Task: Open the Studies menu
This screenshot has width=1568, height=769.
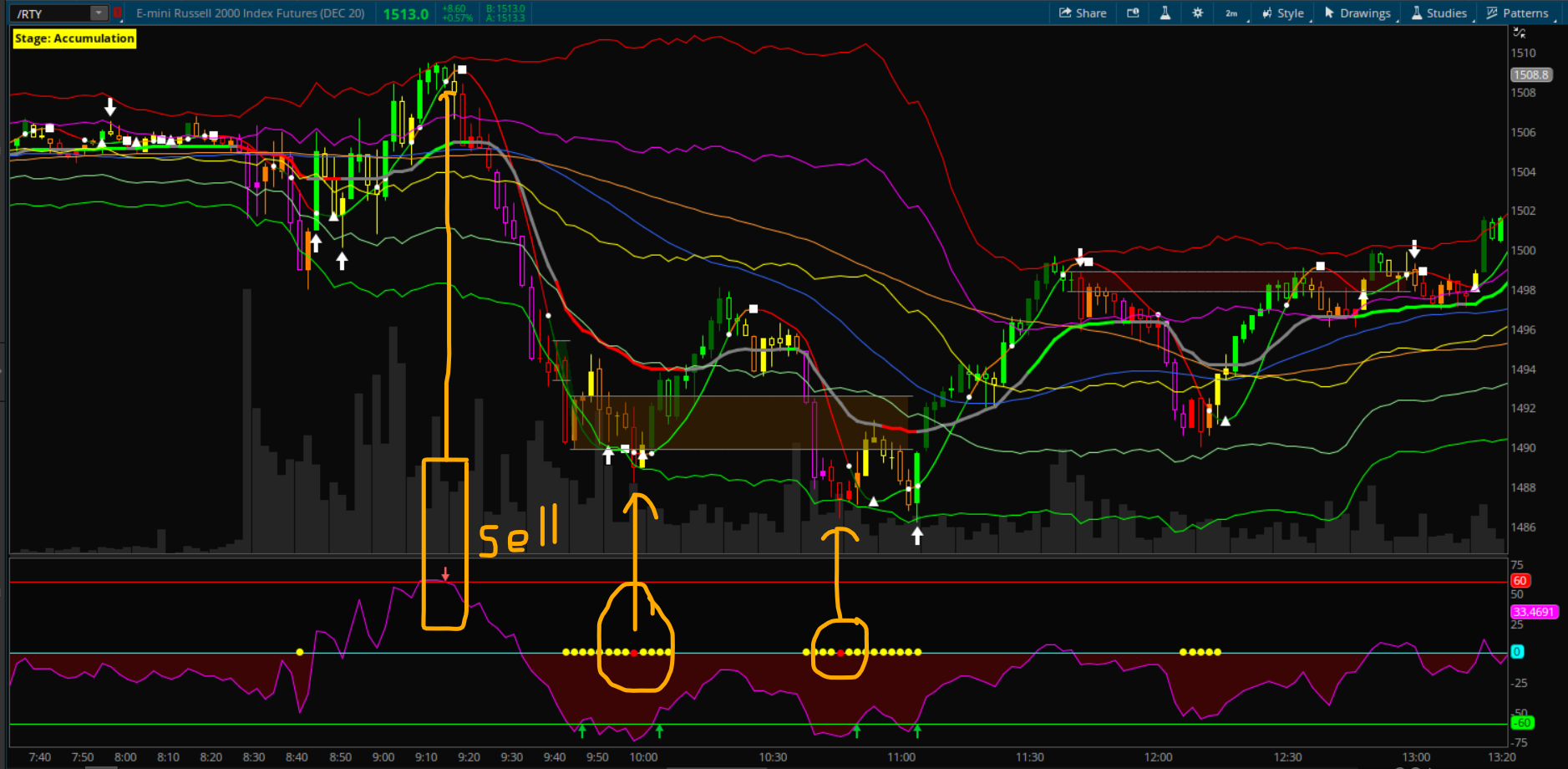Action: tap(1439, 13)
